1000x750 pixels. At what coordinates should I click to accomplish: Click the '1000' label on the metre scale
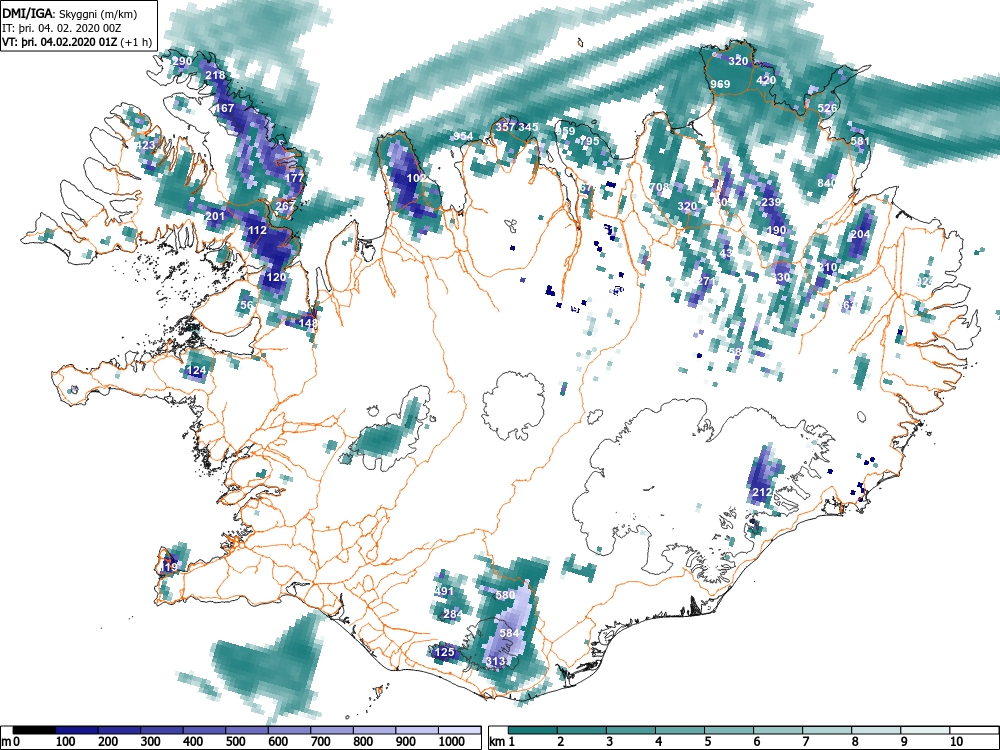tap(452, 742)
